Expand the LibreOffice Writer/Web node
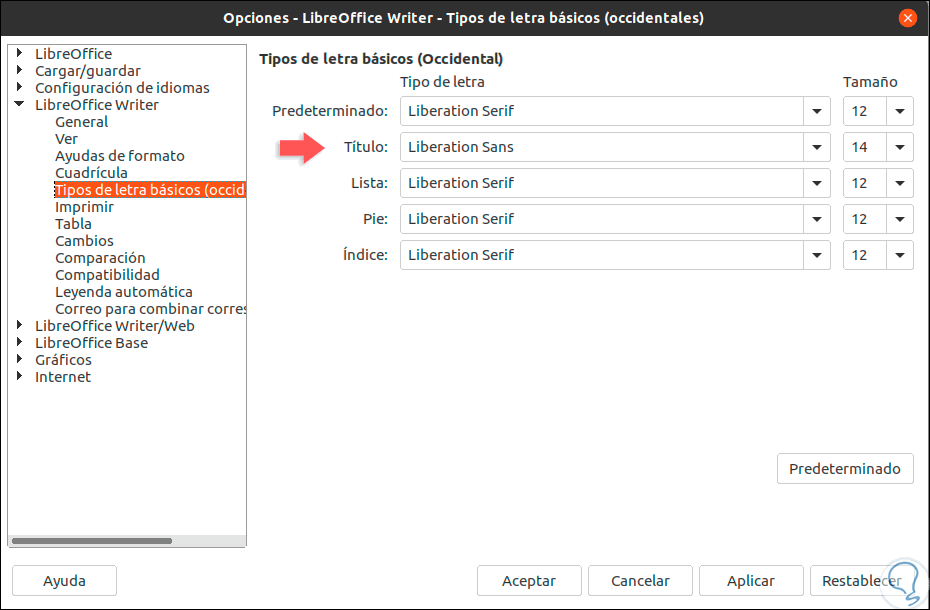930x610 pixels. click(x=20, y=325)
